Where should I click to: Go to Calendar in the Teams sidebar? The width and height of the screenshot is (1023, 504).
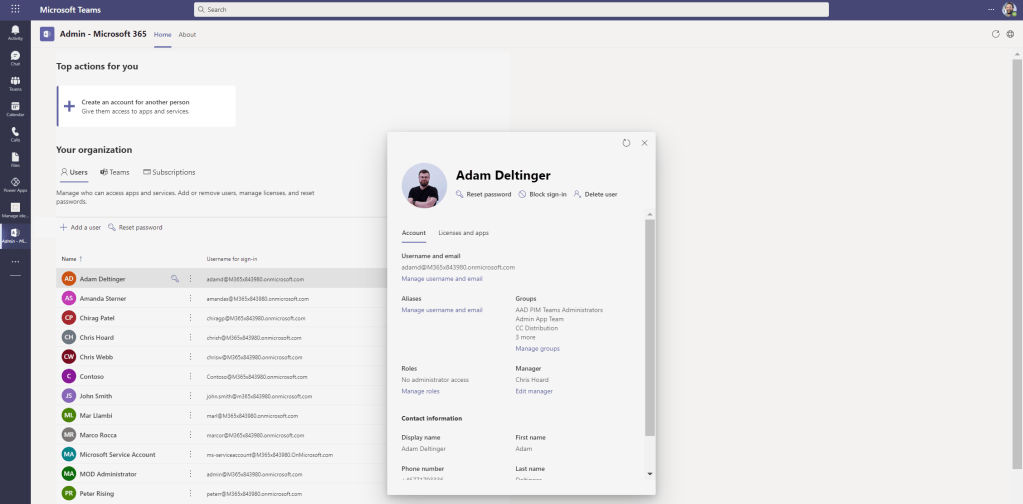pyautogui.click(x=15, y=108)
